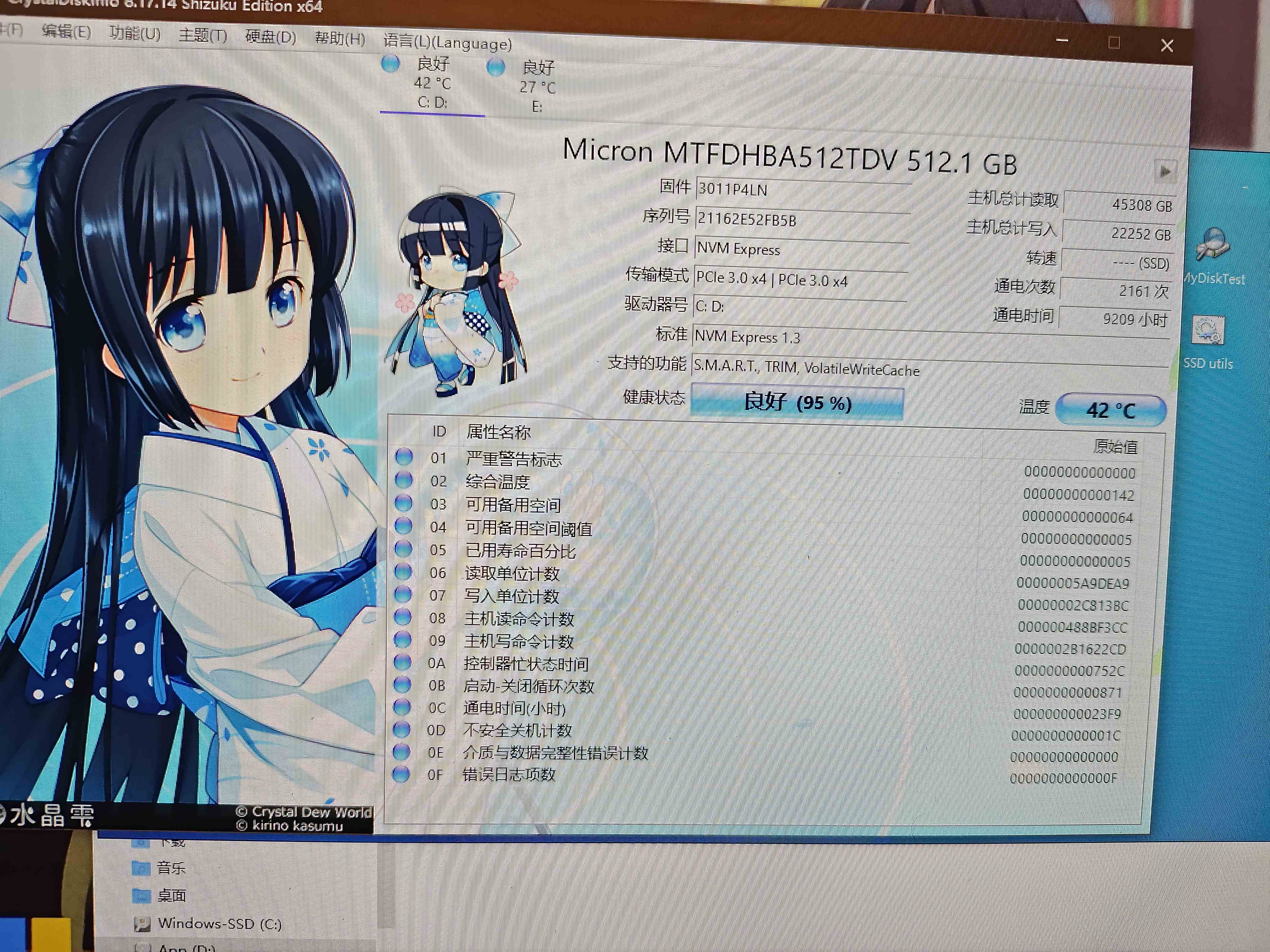Viewport: 1270px width, 952px height.
Task: Open the SSD utils desktop icon
Action: pos(1208,342)
